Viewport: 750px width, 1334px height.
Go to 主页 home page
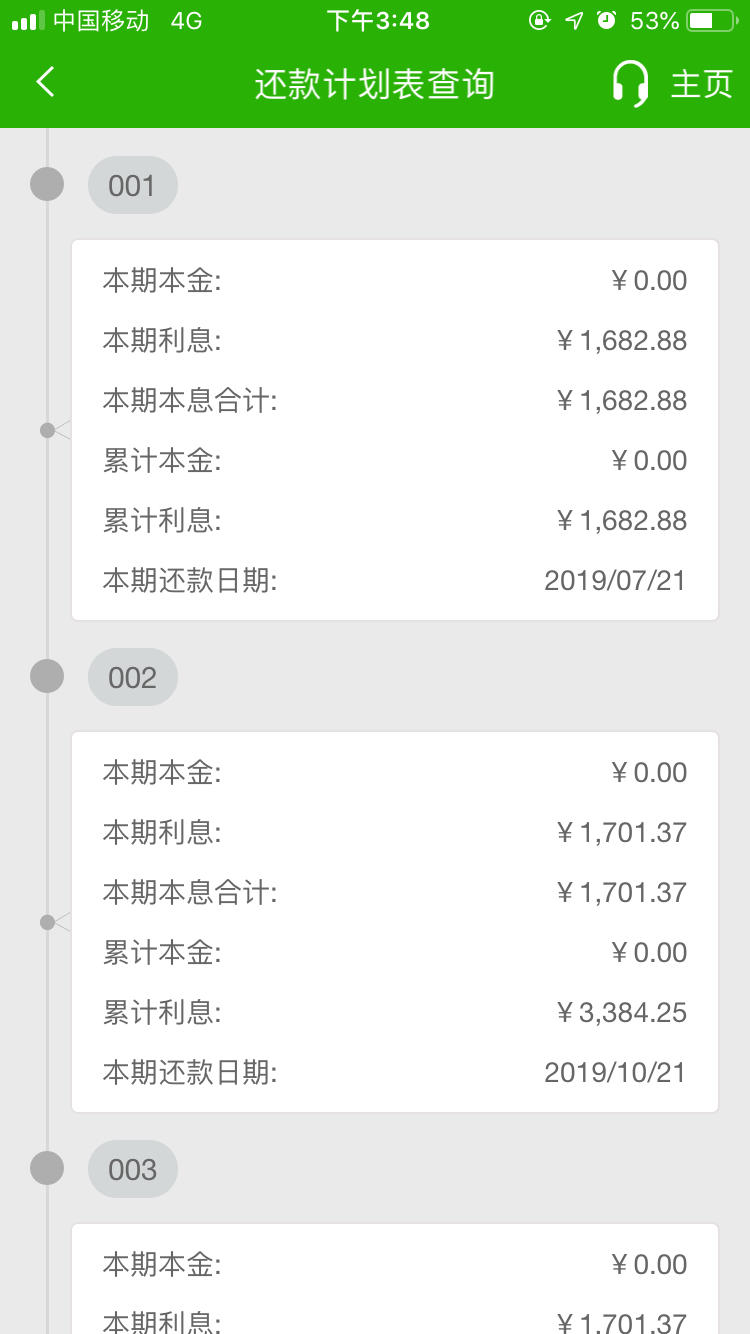(701, 84)
